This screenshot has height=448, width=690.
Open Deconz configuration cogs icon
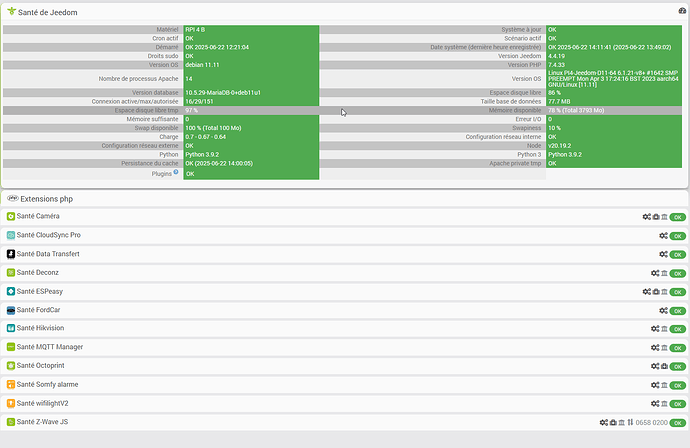pos(655,273)
